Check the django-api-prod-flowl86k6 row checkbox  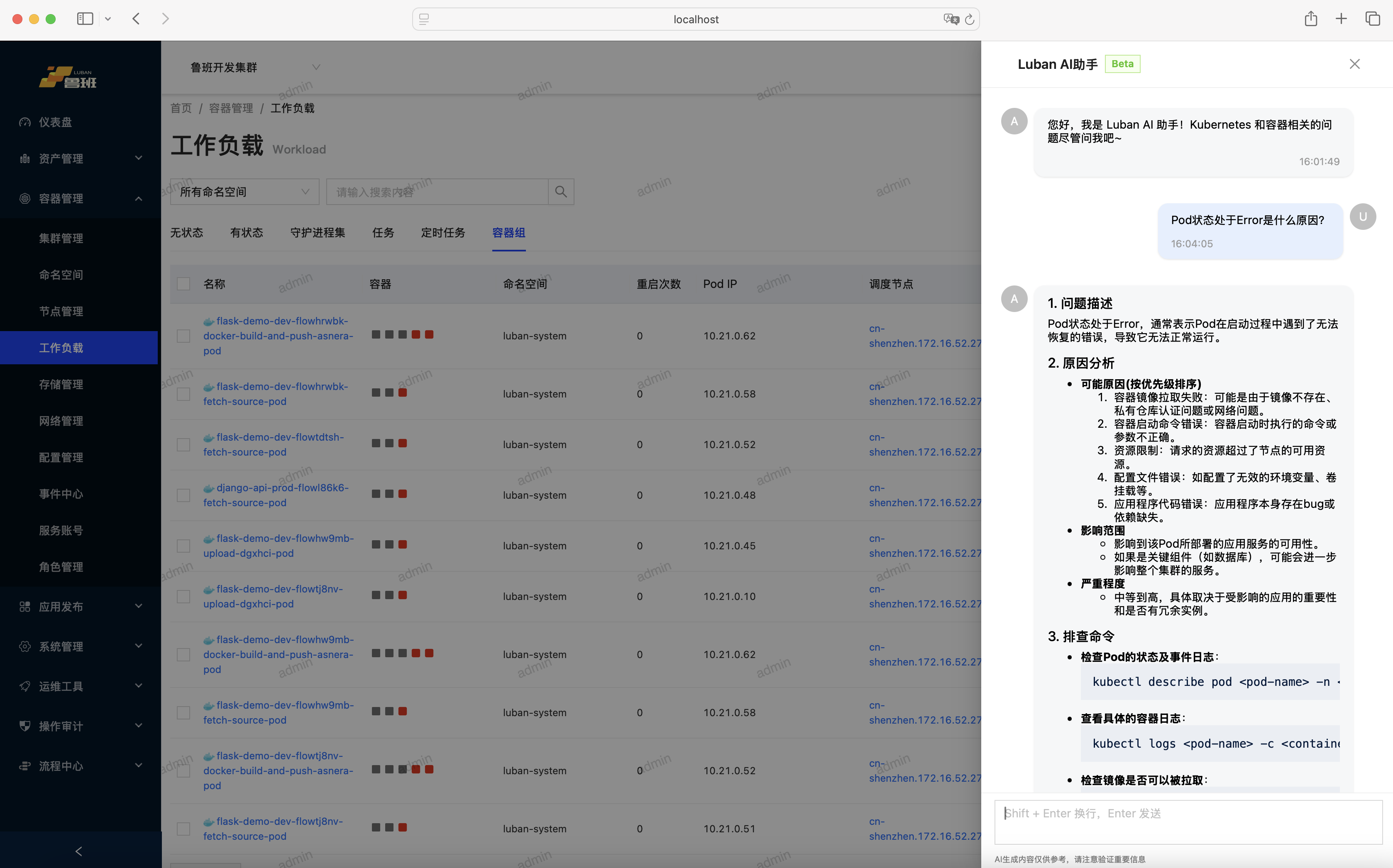click(183, 495)
